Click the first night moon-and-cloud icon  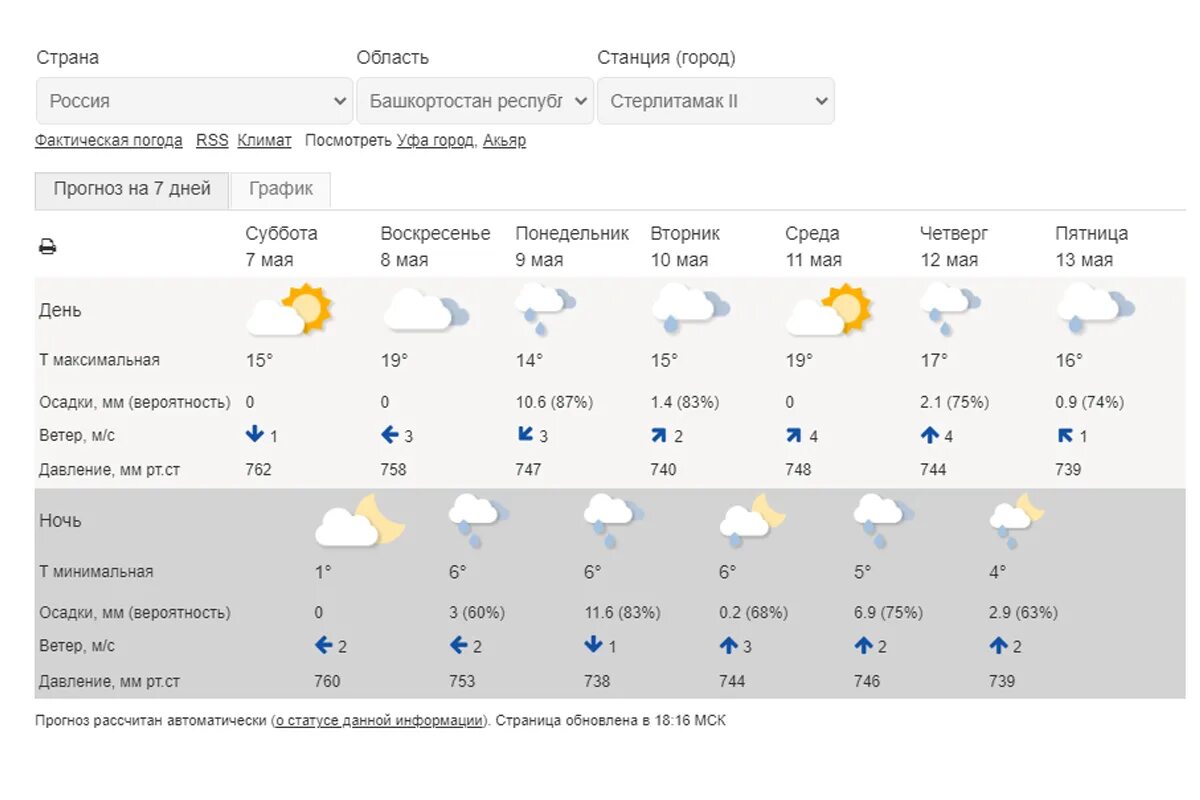pos(360,520)
